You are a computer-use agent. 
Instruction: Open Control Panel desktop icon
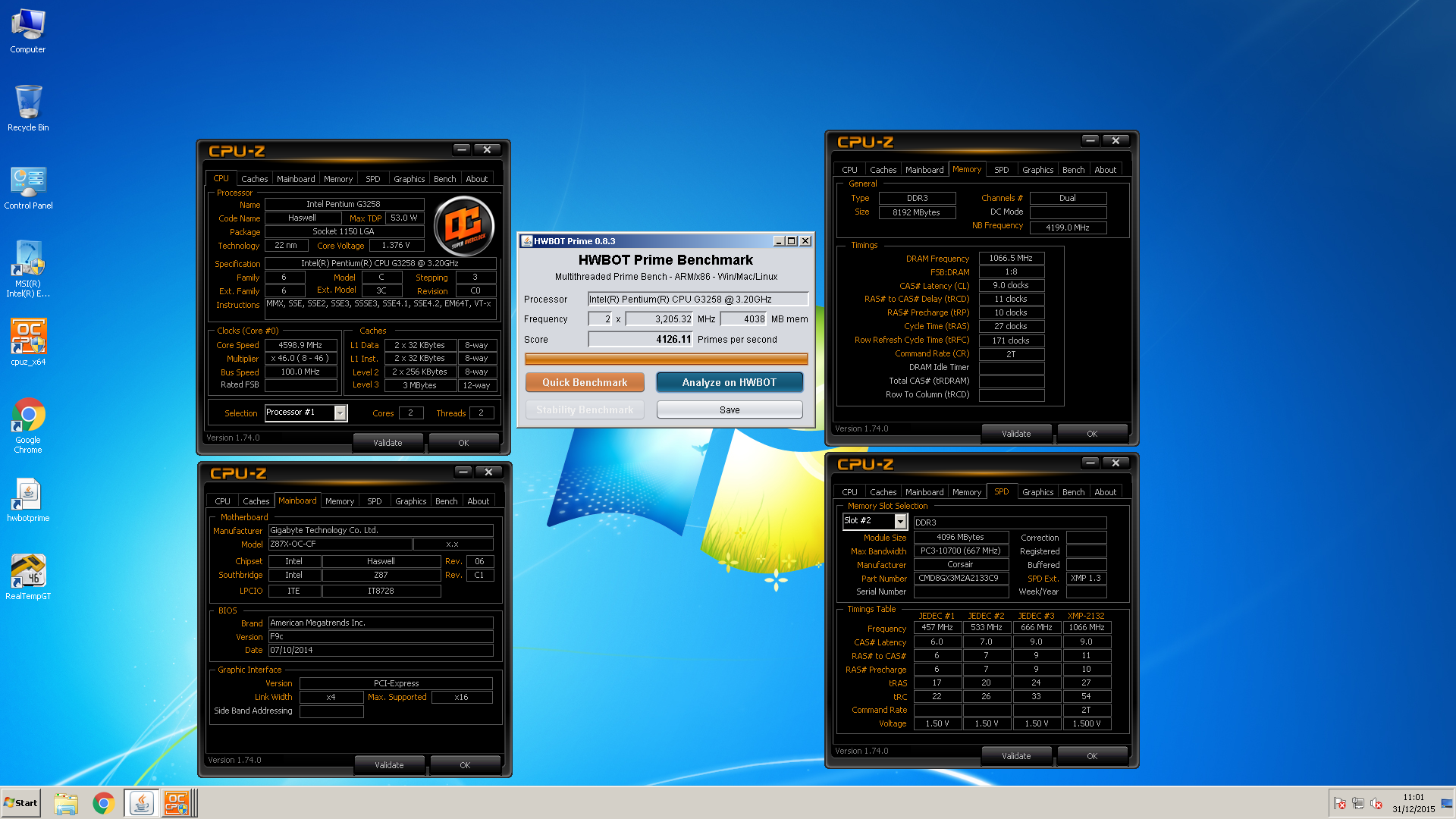click(x=28, y=188)
